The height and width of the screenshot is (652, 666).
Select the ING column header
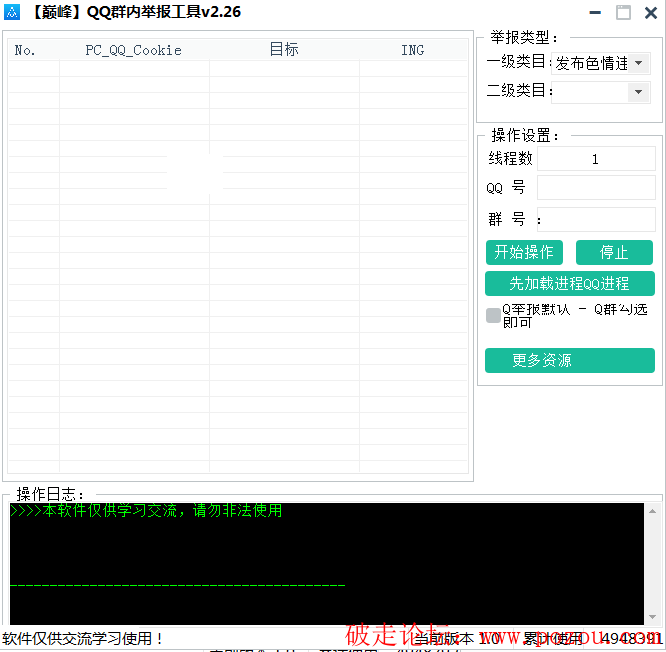click(x=413, y=50)
